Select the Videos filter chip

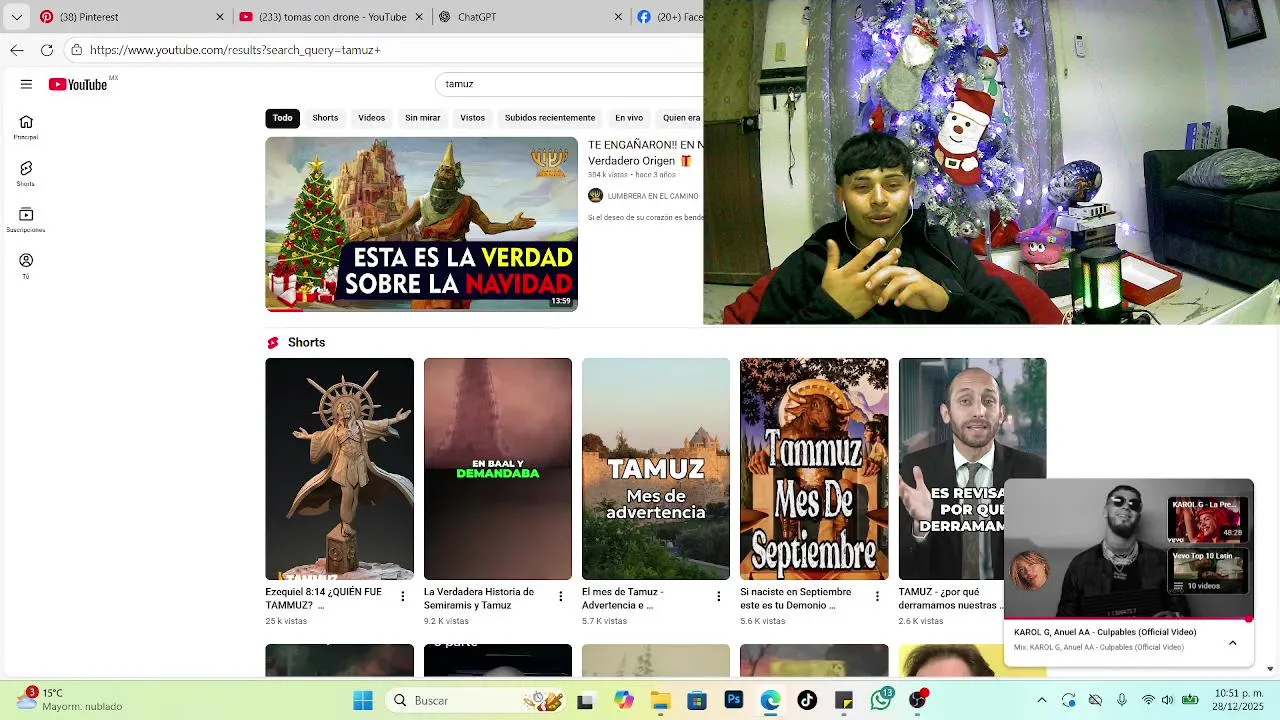point(371,118)
